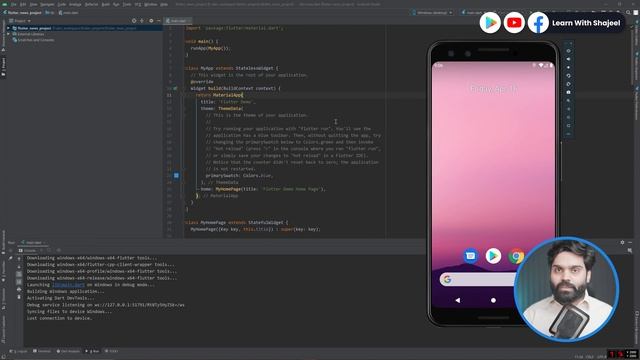Open the Dart Analysis tool window tab
The image size is (640, 360).
pos(69,351)
